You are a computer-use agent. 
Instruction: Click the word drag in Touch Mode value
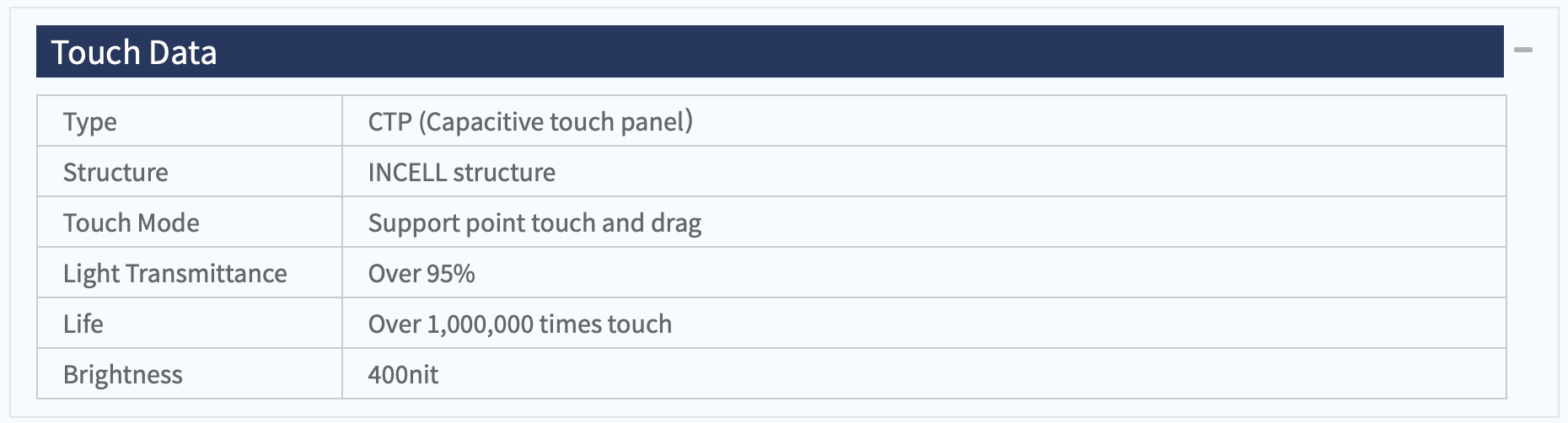click(x=676, y=223)
